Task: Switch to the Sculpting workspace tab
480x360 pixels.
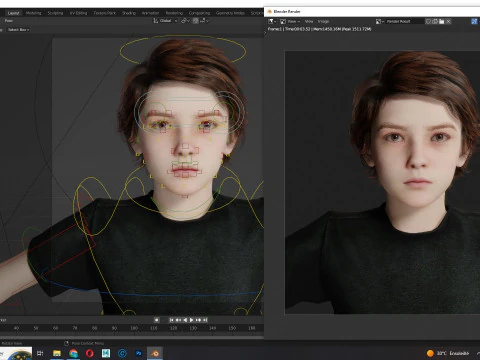Action: pos(55,13)
